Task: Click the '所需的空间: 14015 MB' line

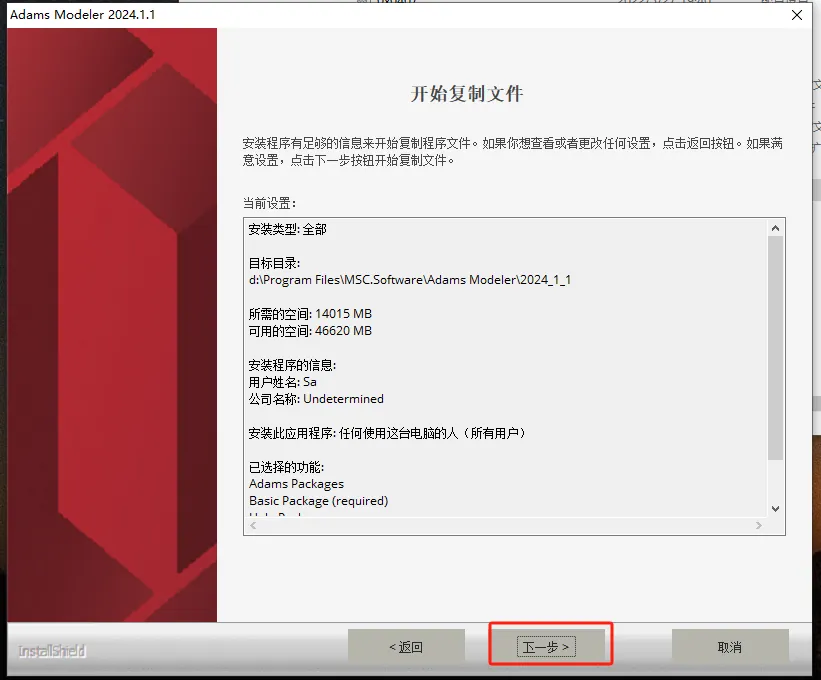Action: [310, 314]
